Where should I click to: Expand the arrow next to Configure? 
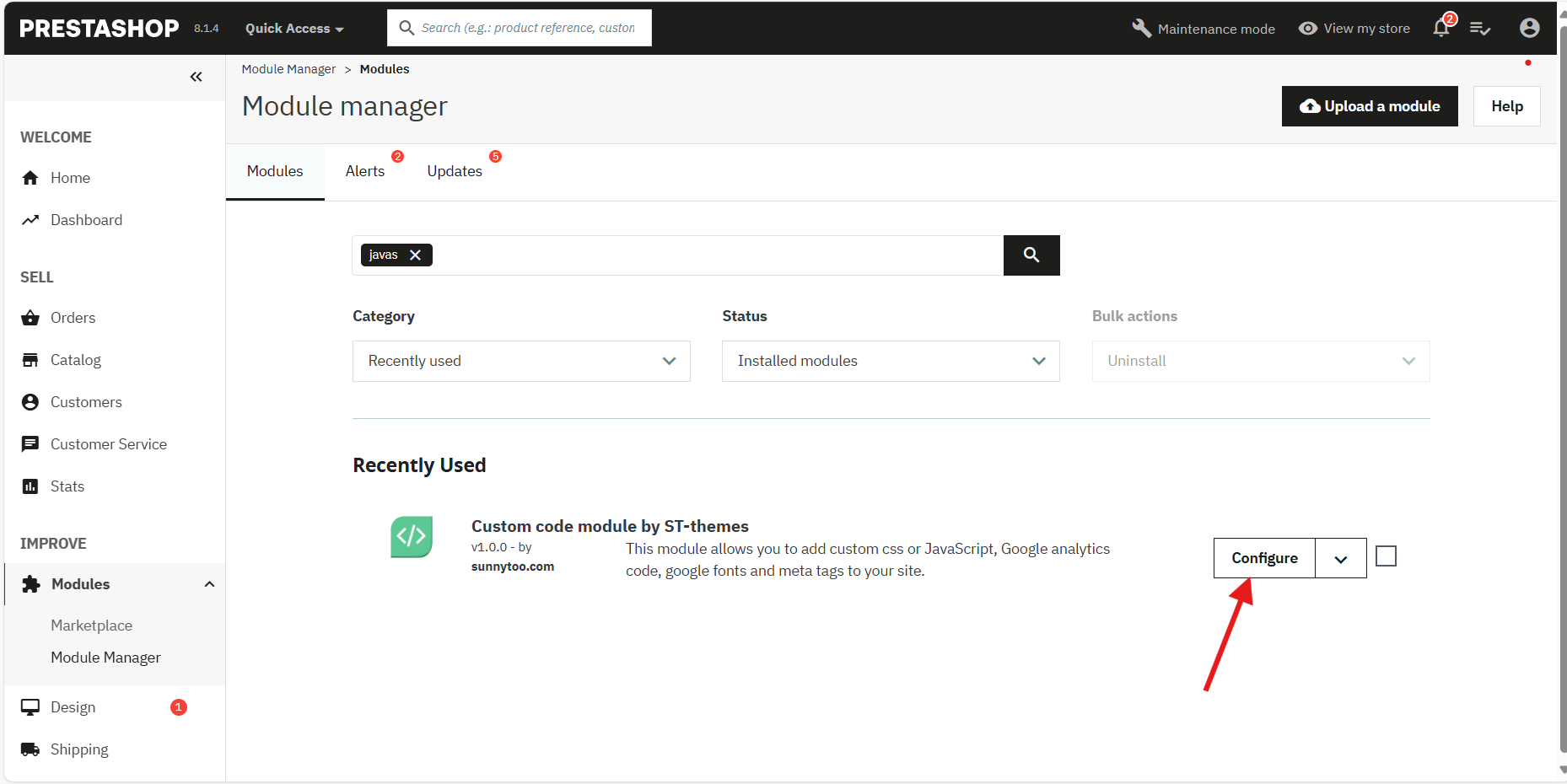[x=1341, y=558]
